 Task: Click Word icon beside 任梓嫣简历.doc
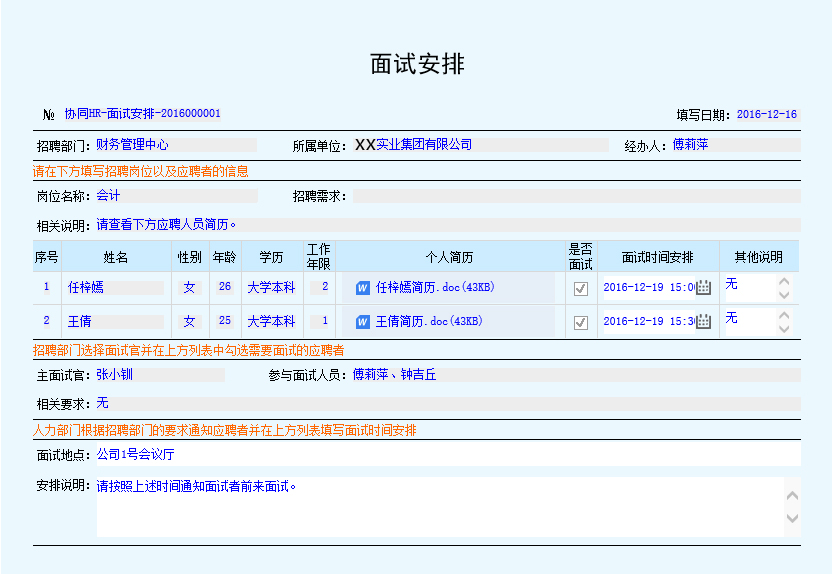[x=363, y=288]
